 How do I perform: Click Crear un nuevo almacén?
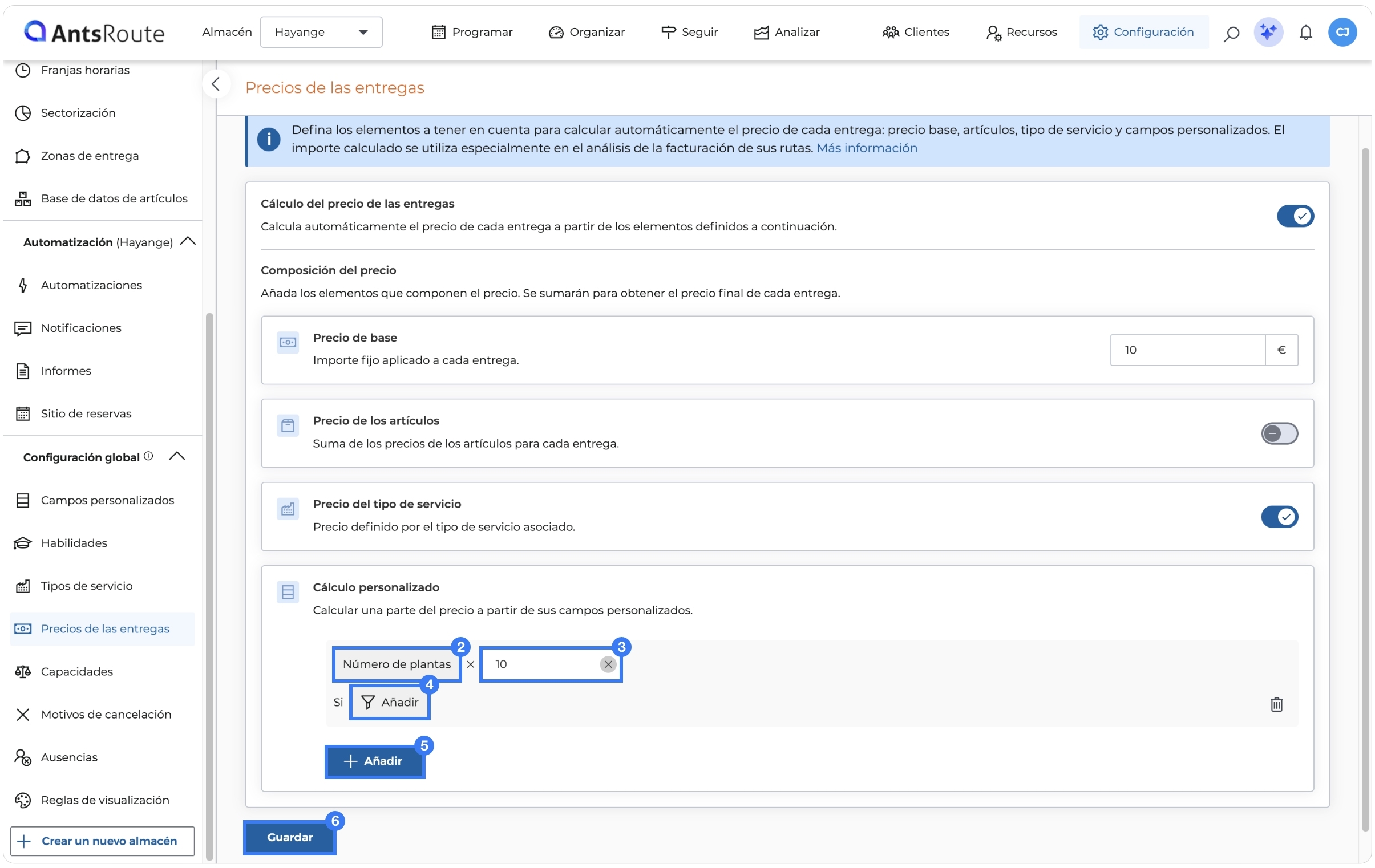point(102,841)
